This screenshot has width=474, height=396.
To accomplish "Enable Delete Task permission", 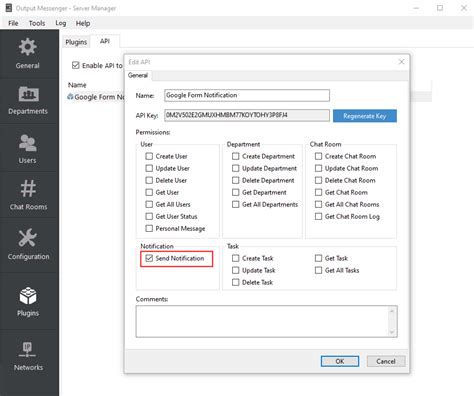I will tap(236, 282).
